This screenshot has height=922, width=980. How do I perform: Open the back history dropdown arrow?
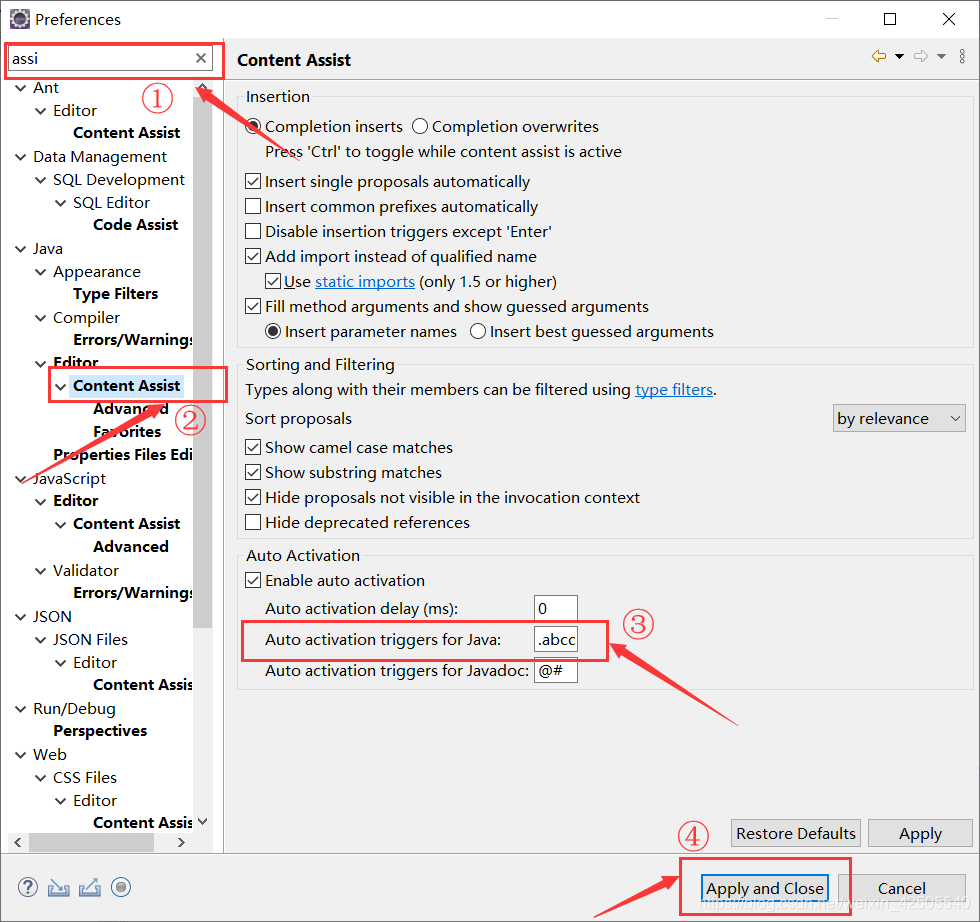[899, 56]
